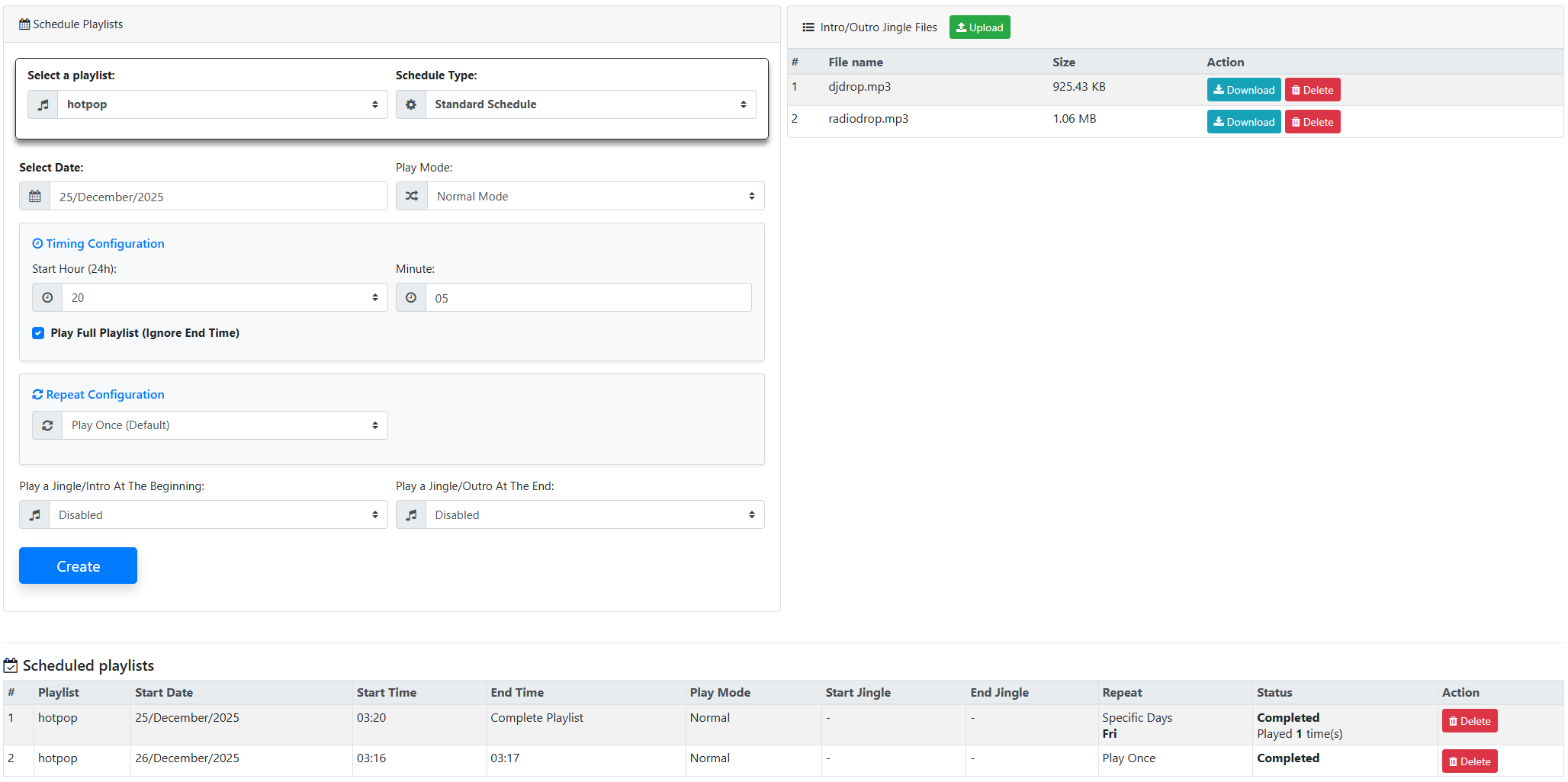Open the Select a playlist dropdown
This screenshot has height=782, width=1568.
[x=222, y=104]
